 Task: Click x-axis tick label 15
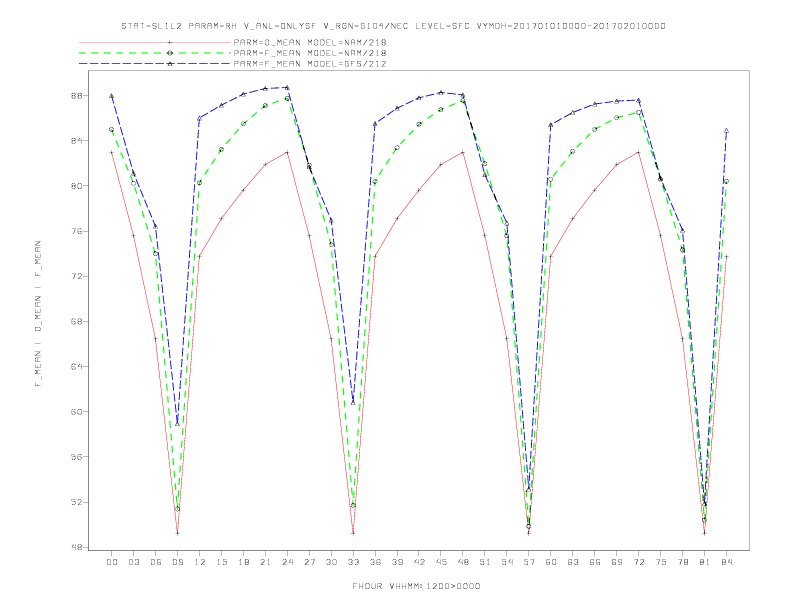222,562
